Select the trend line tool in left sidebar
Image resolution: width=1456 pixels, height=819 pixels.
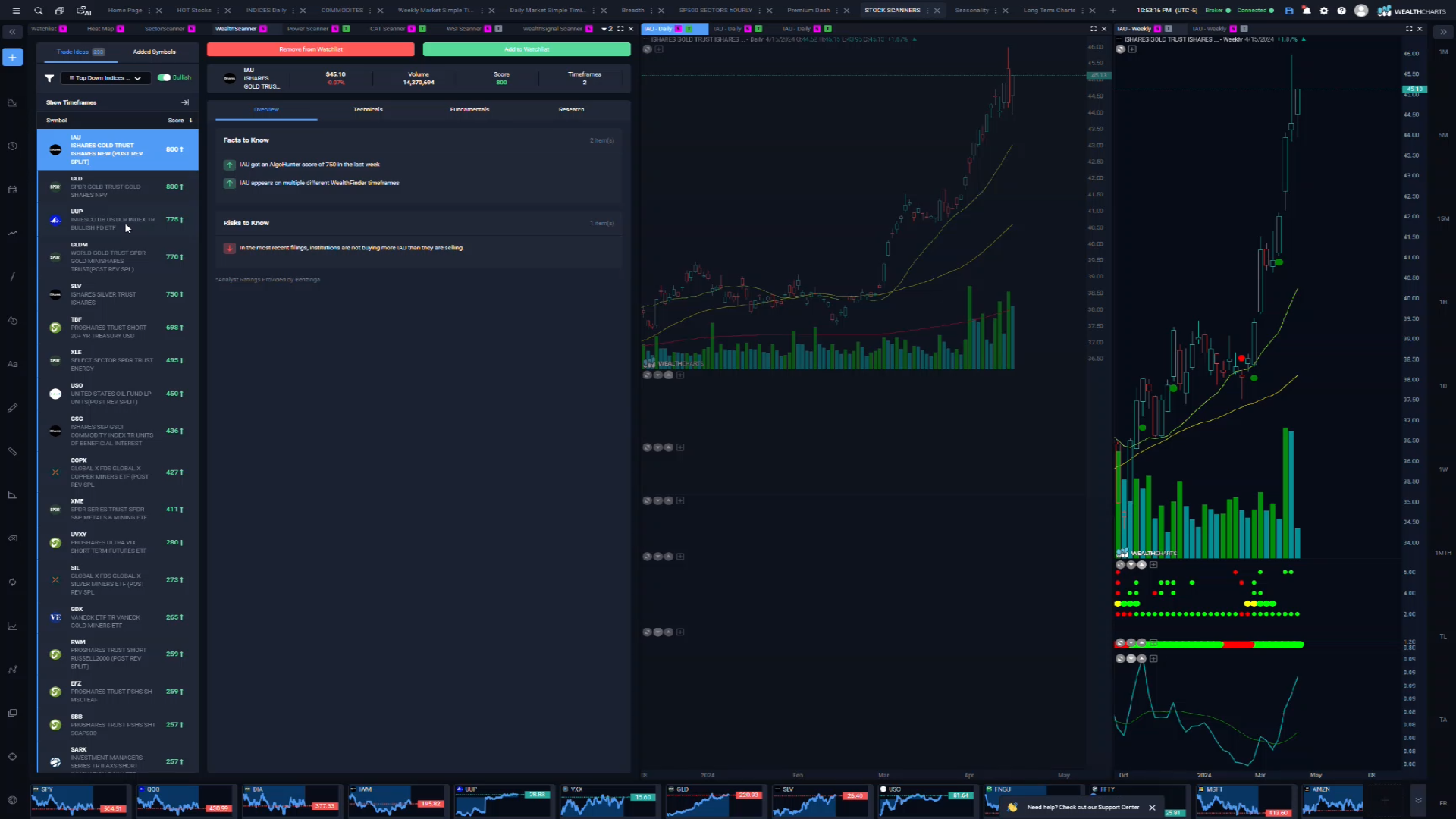click(x=13, y=277)
